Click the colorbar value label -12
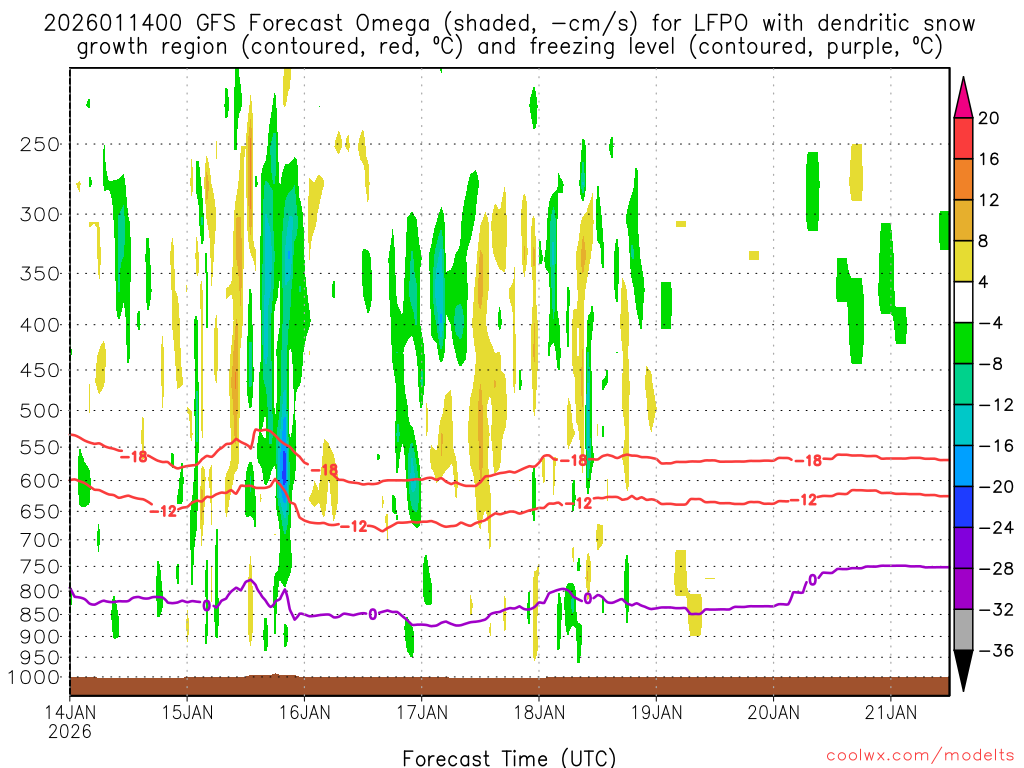The height and width of the screenshot is (768, 1024). tap(995, 405)
